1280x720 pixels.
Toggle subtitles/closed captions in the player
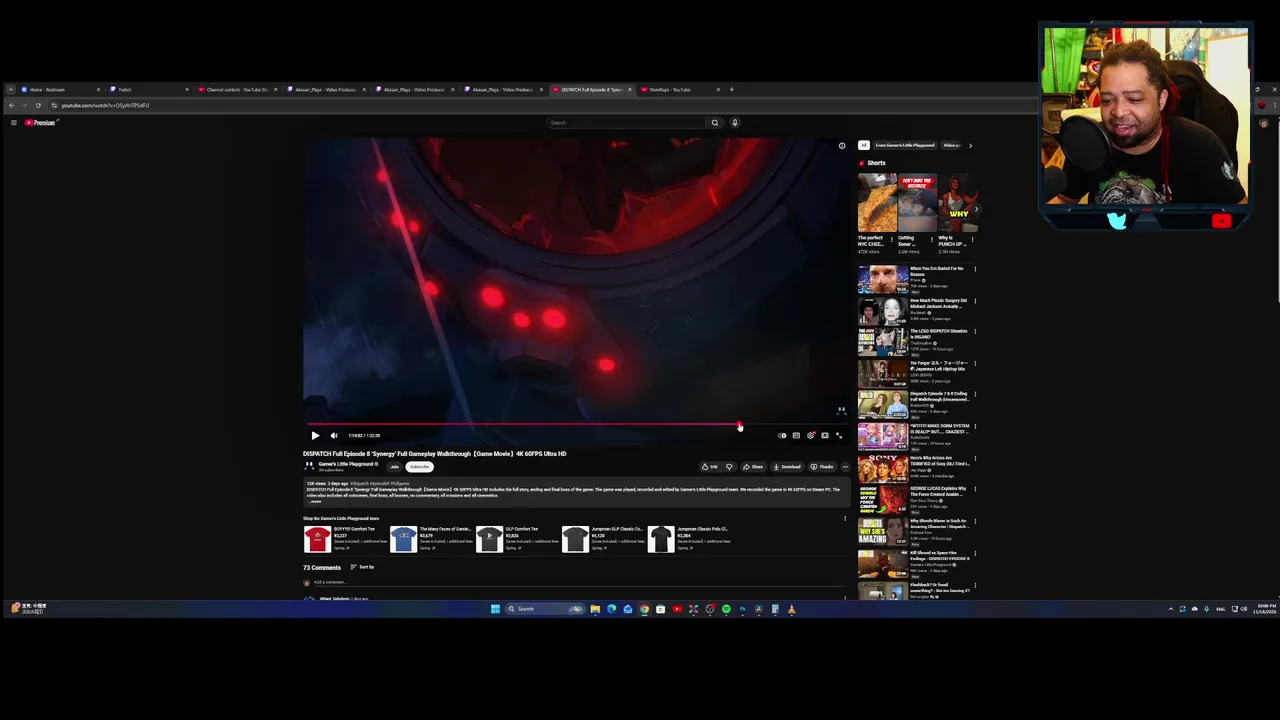coord(796,435)
